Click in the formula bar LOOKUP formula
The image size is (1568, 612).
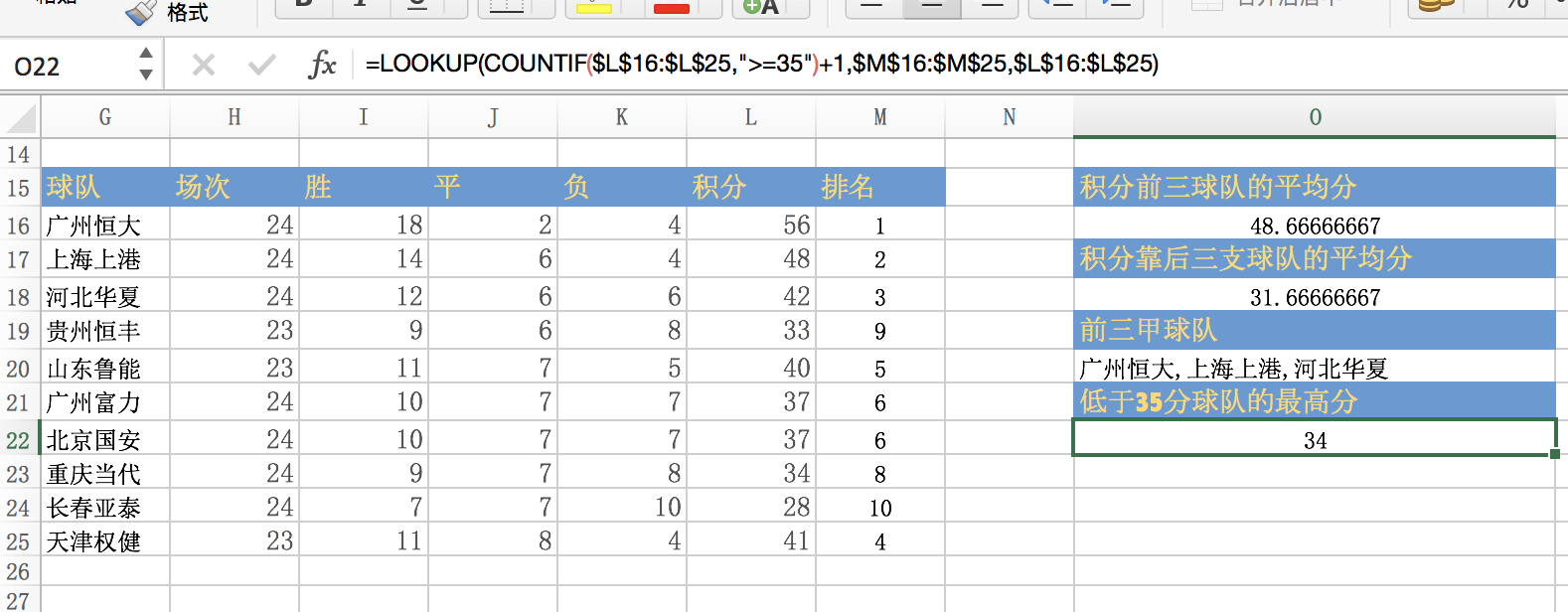point(762,64)
